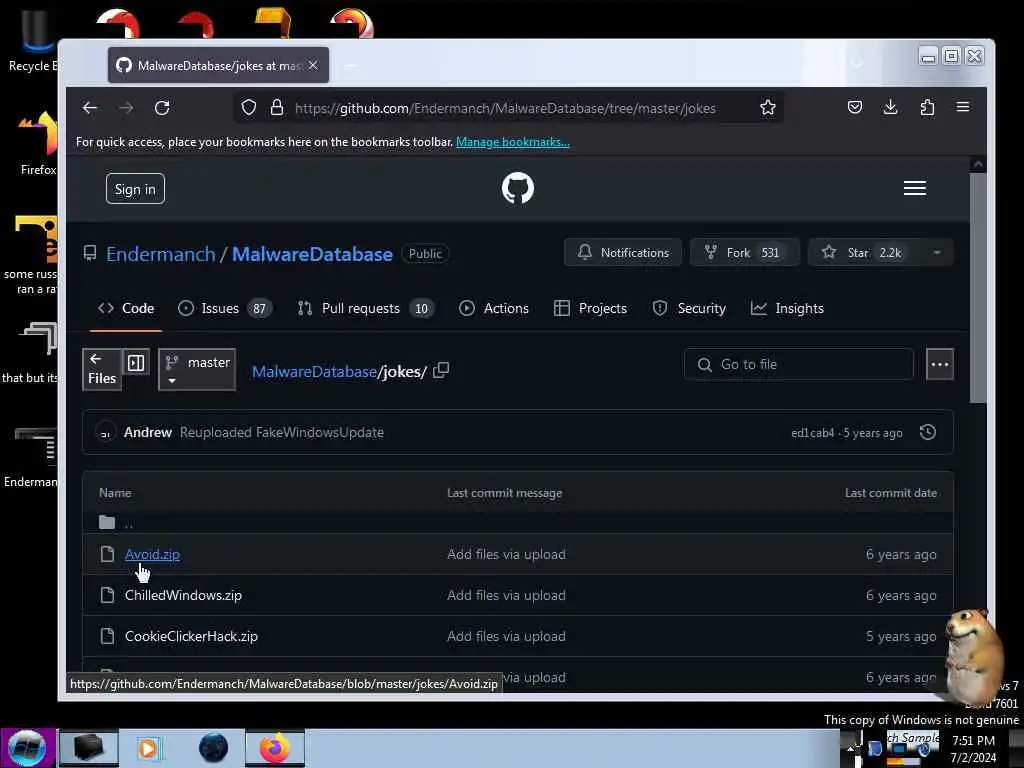Click the Firefox taskbar icon

coord(275,748)
